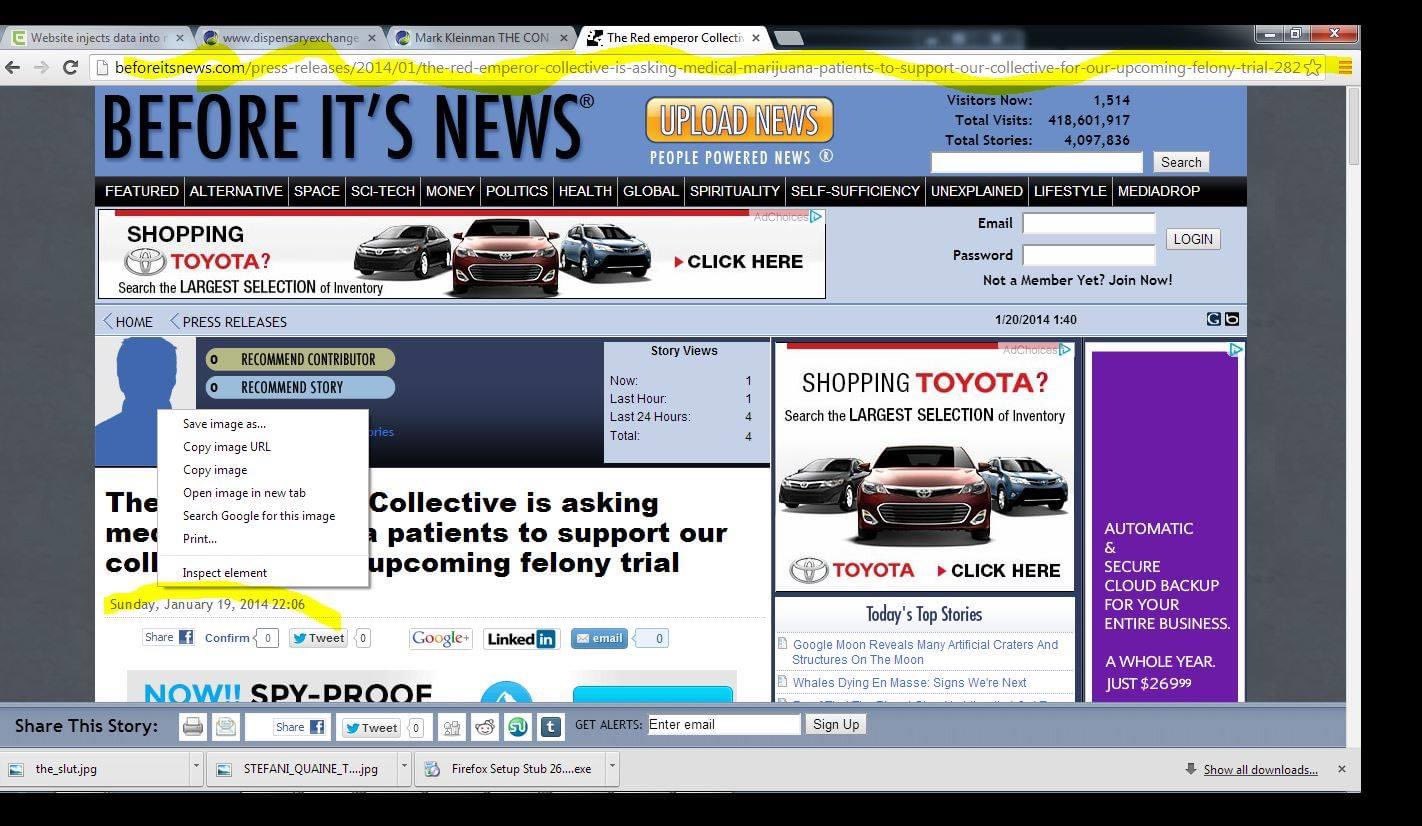Select 'Save image as...' in context menu
Image resolution: width=1422 pixels, height=826 pixels.
263,424
